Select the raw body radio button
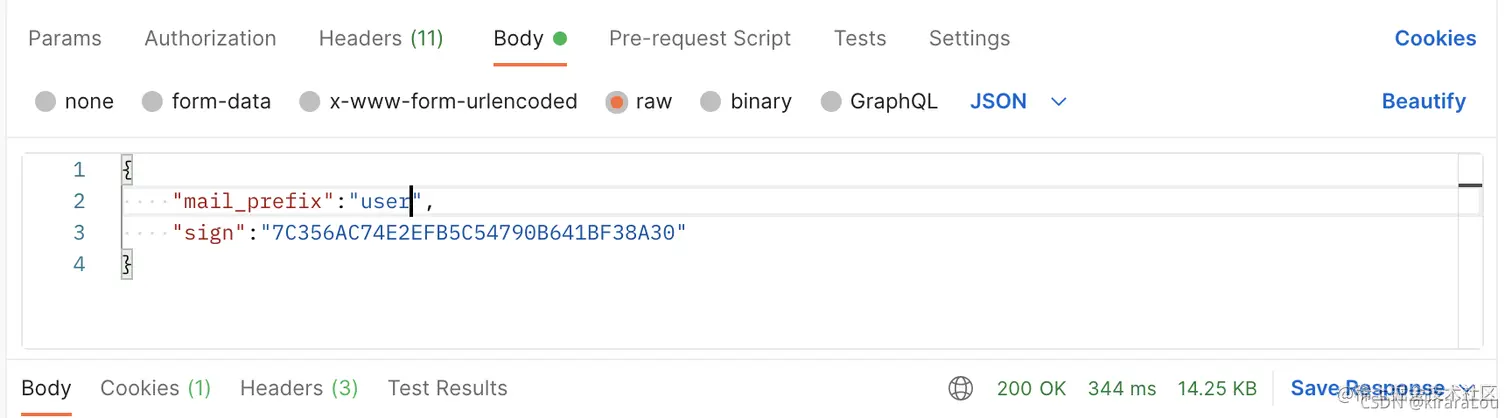This screenshot has height=418, width=1512. click(617, 102)
